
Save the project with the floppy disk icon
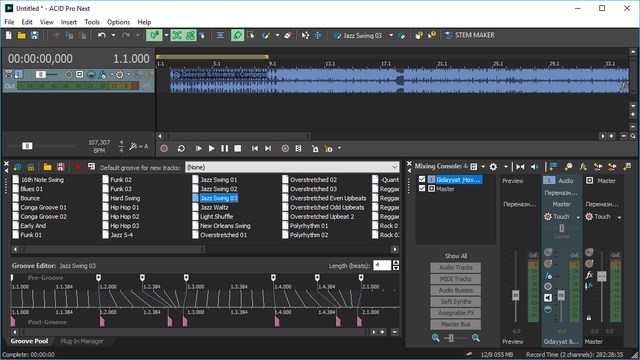coord(35,36)
